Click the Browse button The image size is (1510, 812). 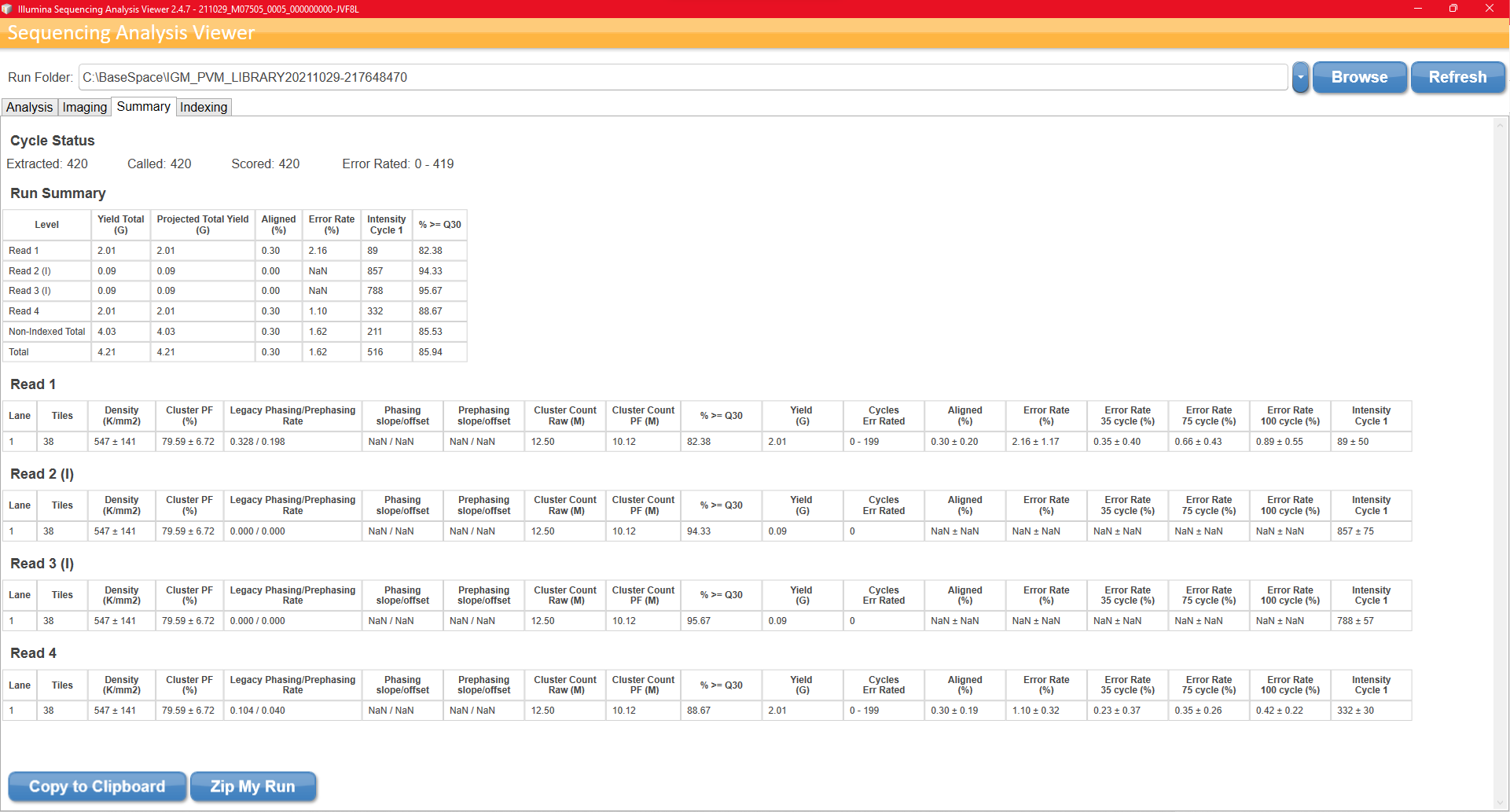click(x=1359, y=77)
